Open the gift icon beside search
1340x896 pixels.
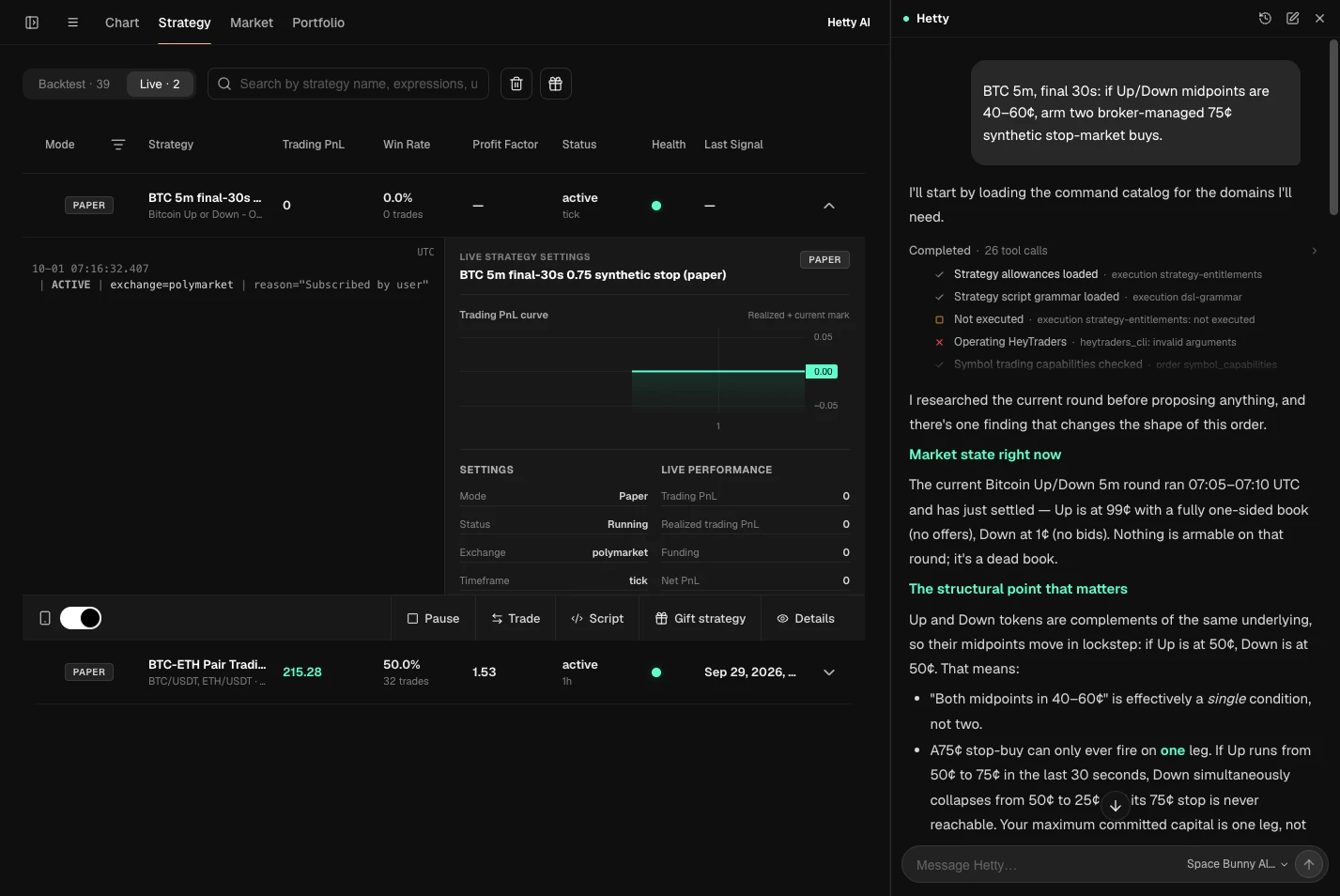point(556,84)
